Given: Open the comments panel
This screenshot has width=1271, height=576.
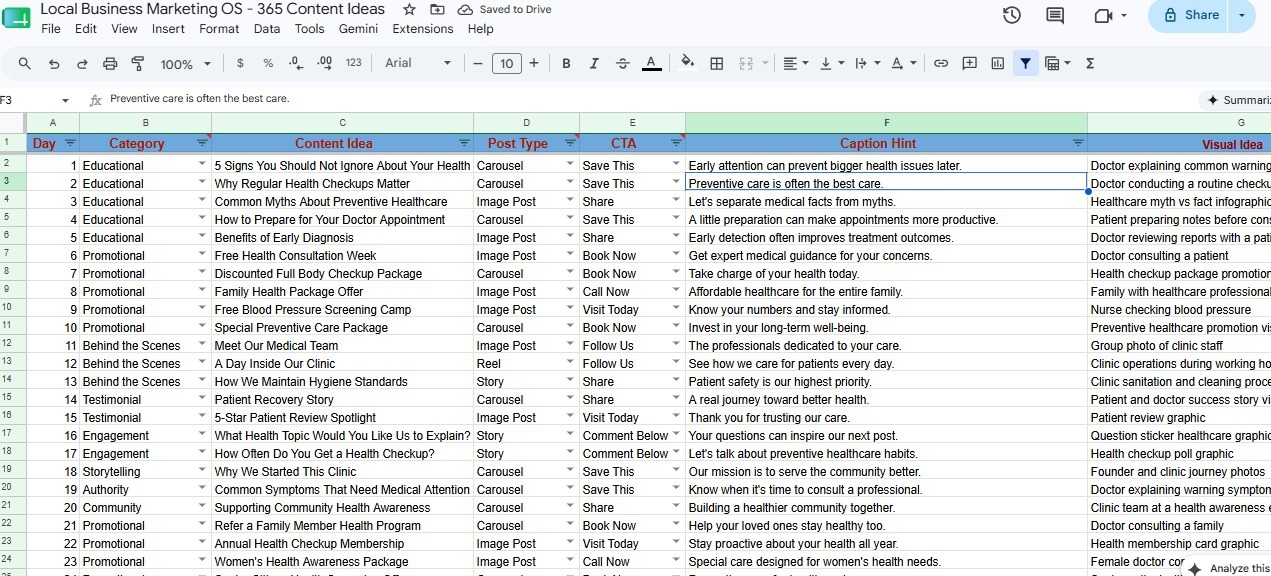Looking at the screenshot, I should pos(1055,15).
